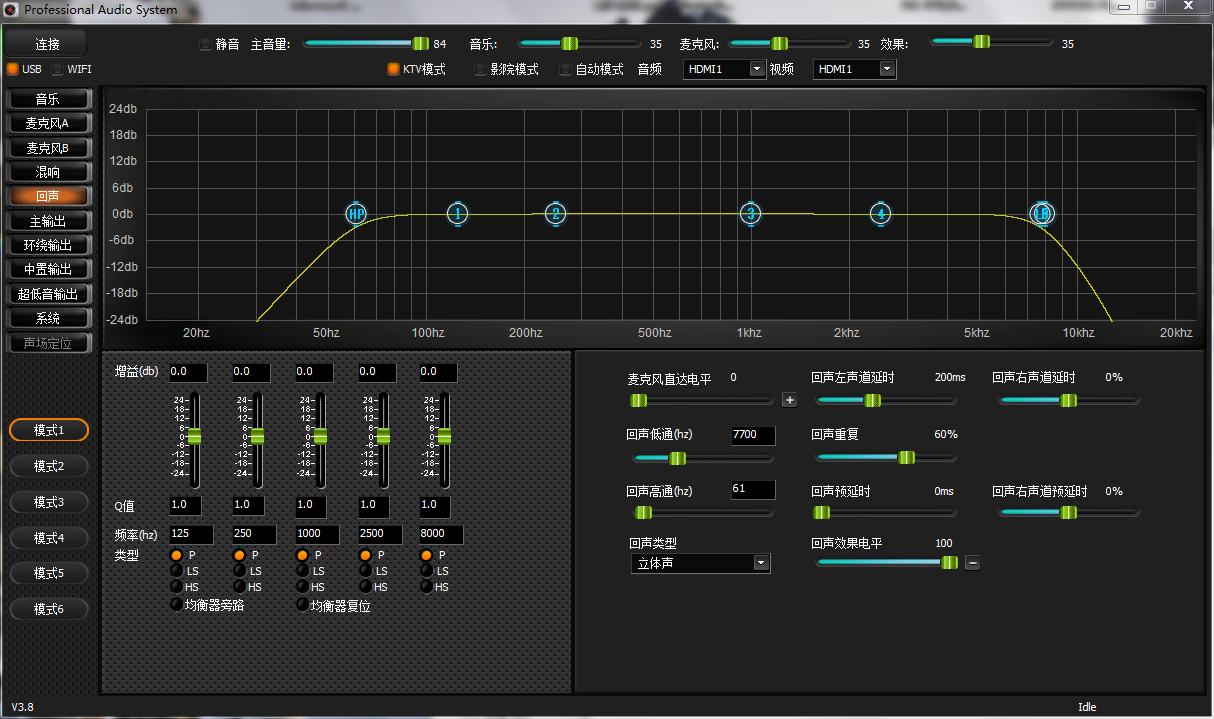Image resolution: width=1214 pixels, height=719 pixels.
Task: Choose KTV模式 mode
Action: [x=393, y=69]
